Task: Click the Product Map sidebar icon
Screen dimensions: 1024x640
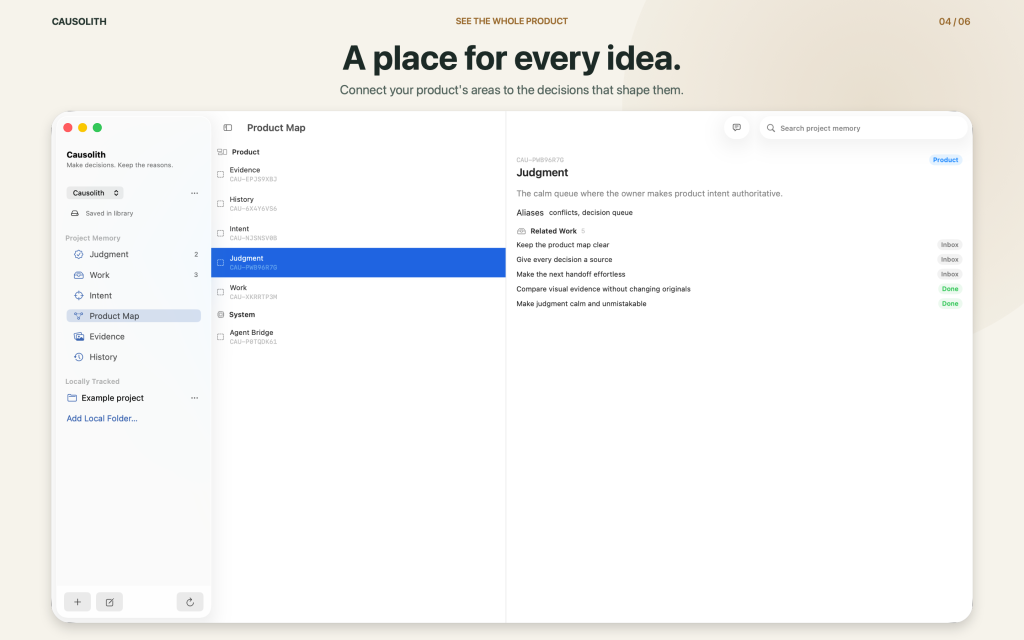Action: [x=78, y=315]
